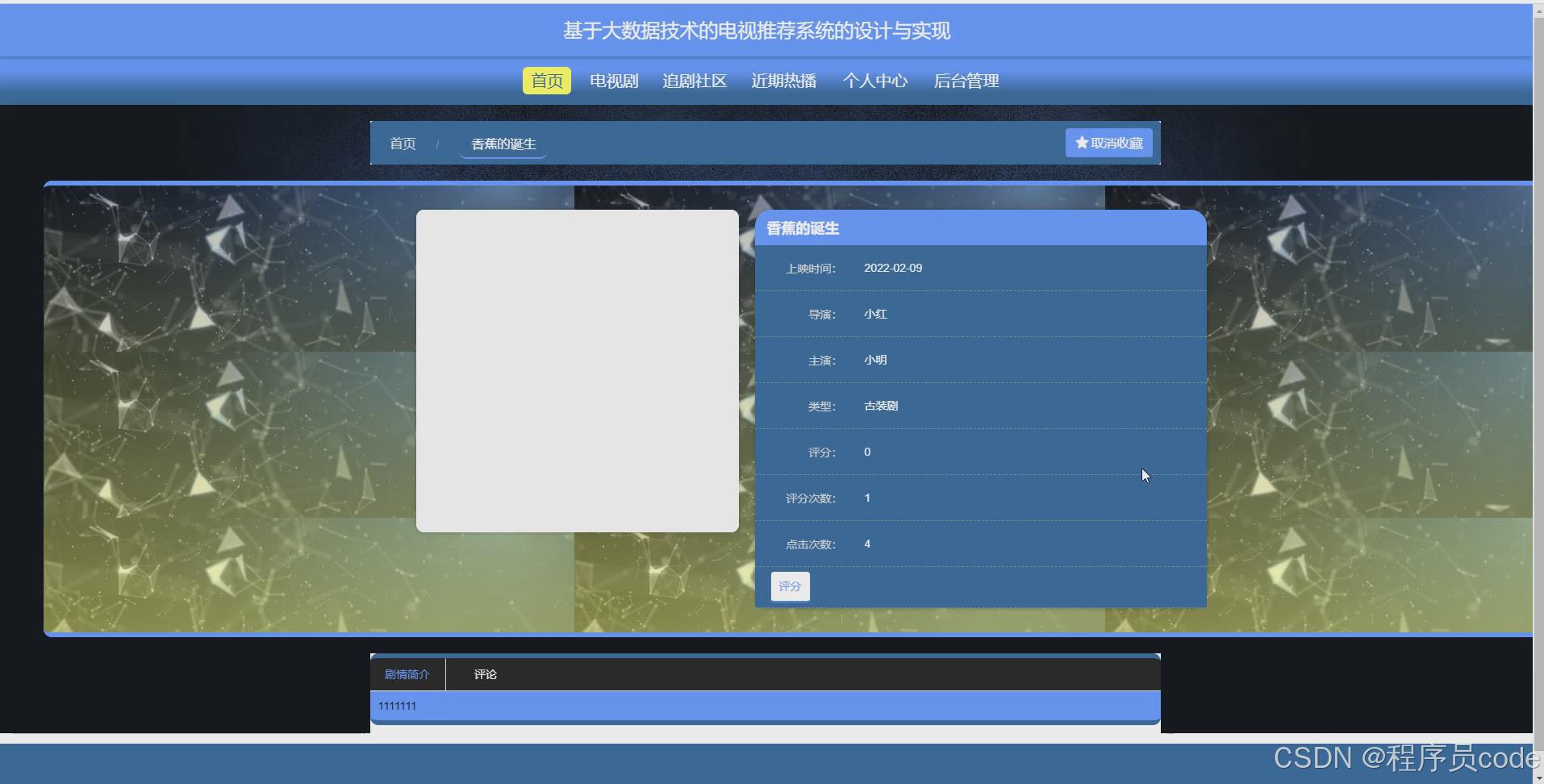1544x784 pixels.
Task: Select 首页 in the navigation bar
Action: (546, 81)
